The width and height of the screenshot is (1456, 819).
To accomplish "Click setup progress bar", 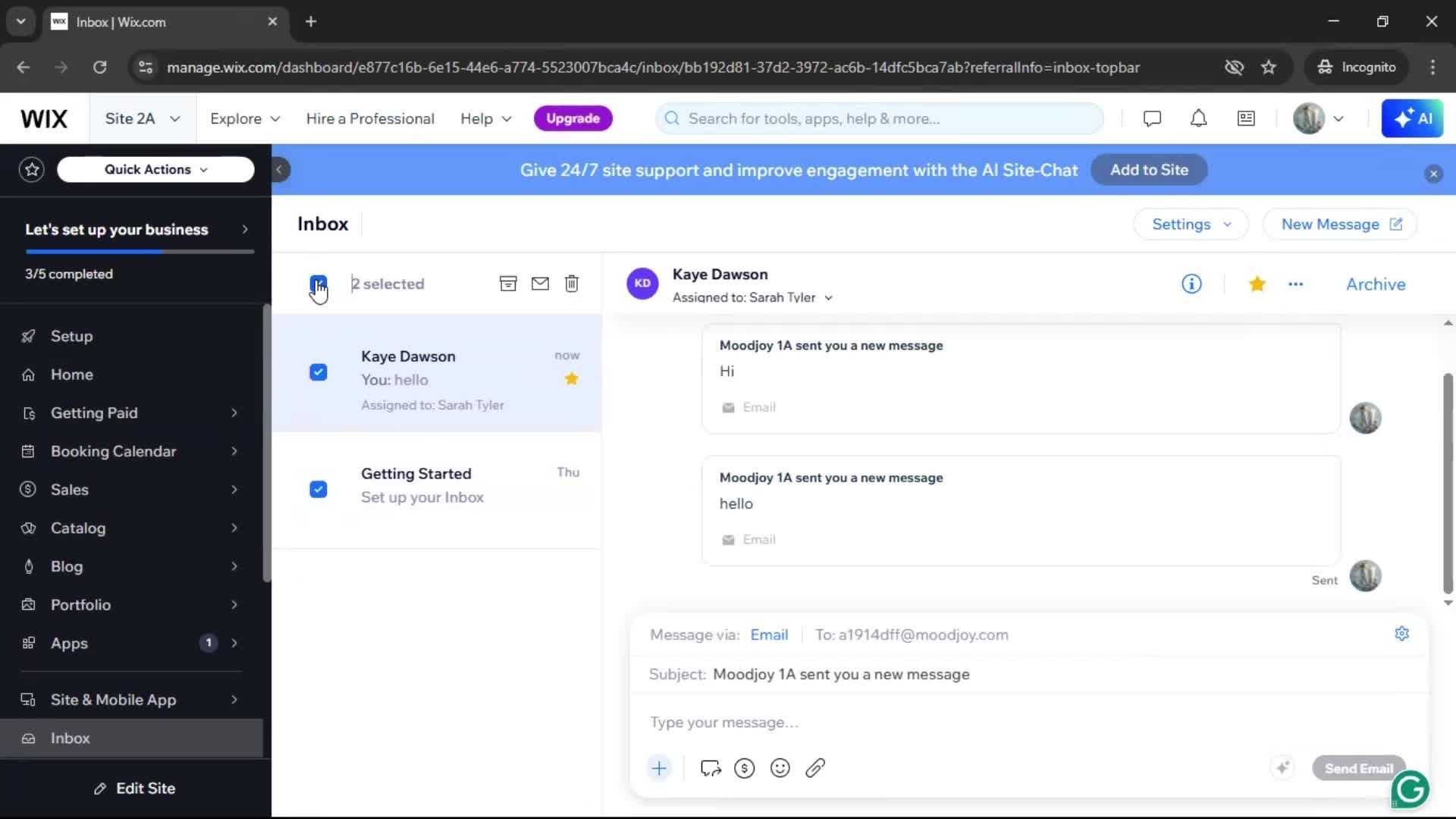I will click(x=140, y=251).
